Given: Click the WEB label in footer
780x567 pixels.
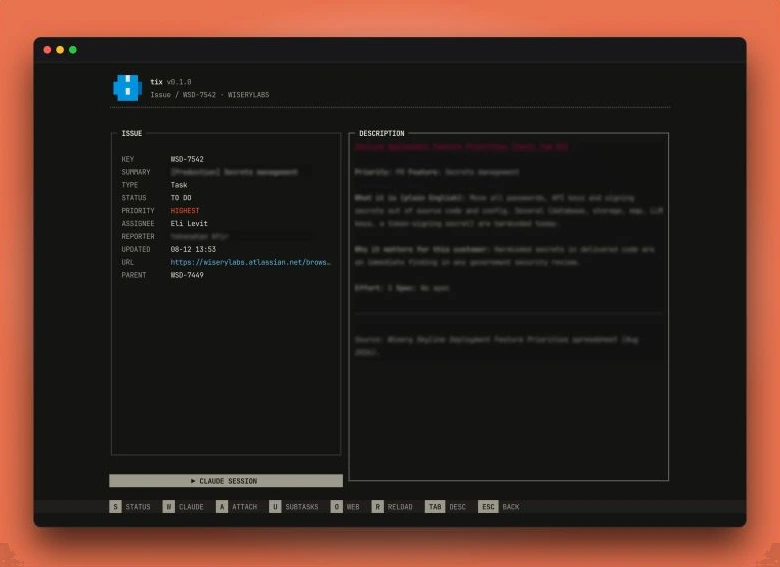Looking at the screenshot, I should pyautogui.click(x=353, y=507).
